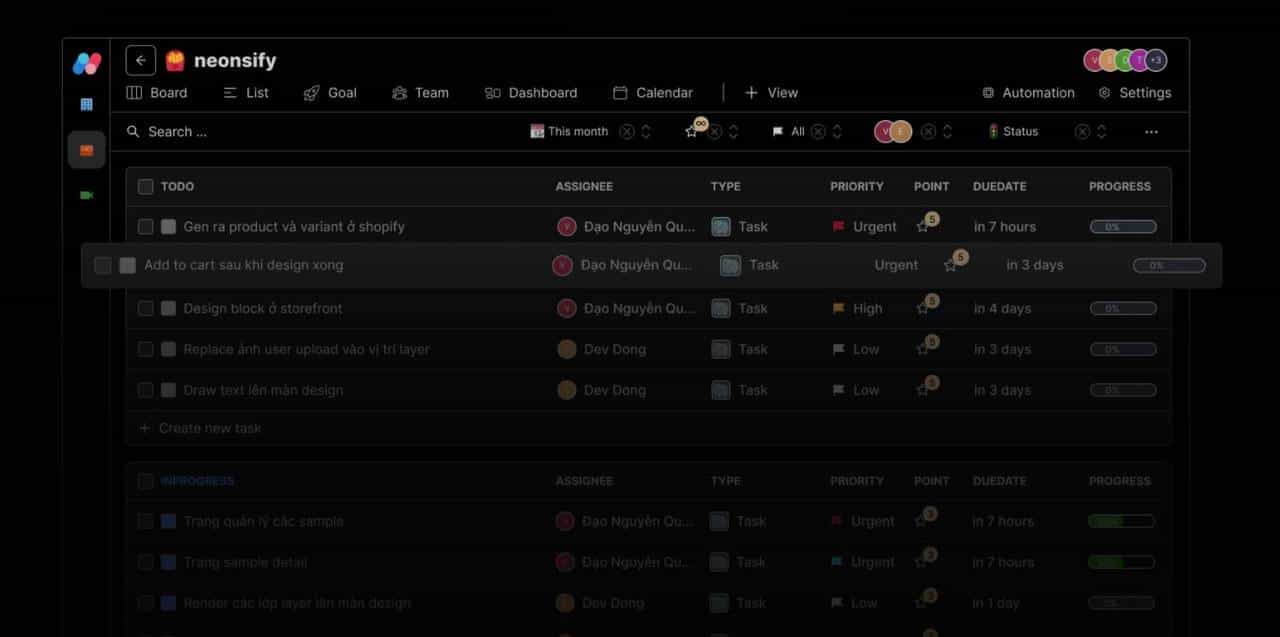1280x637 pixels.
Task: Clear the Status filter
Action: (x=1082, y=131)
